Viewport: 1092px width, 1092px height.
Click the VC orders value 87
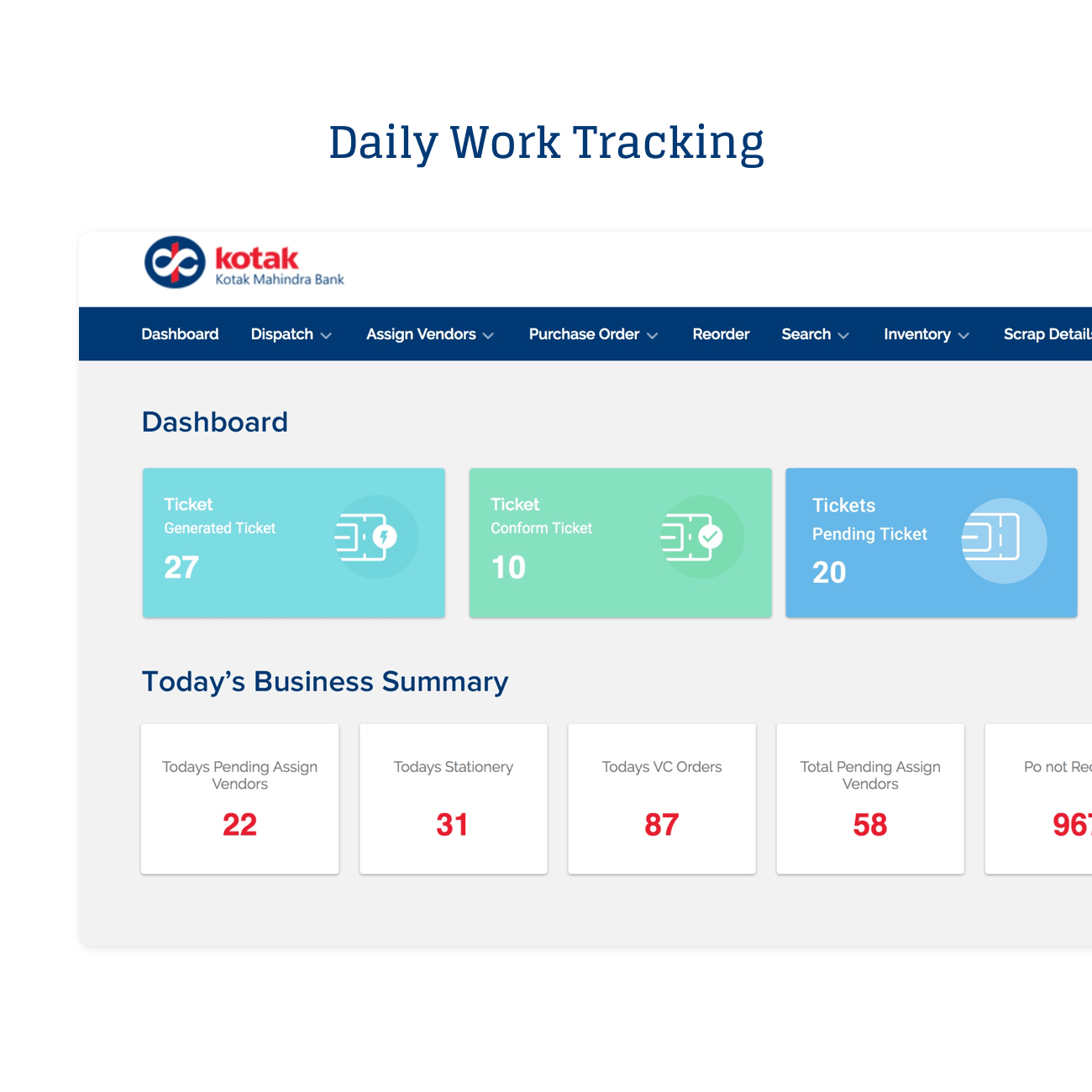click(662, 825)
